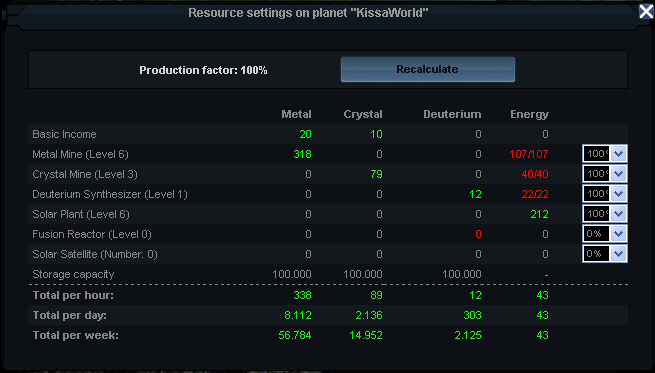Select the Crystal Mine (Level 3) row label
Image resolution: width=655 pixels, height=373 pixels.
pos(85,174)
